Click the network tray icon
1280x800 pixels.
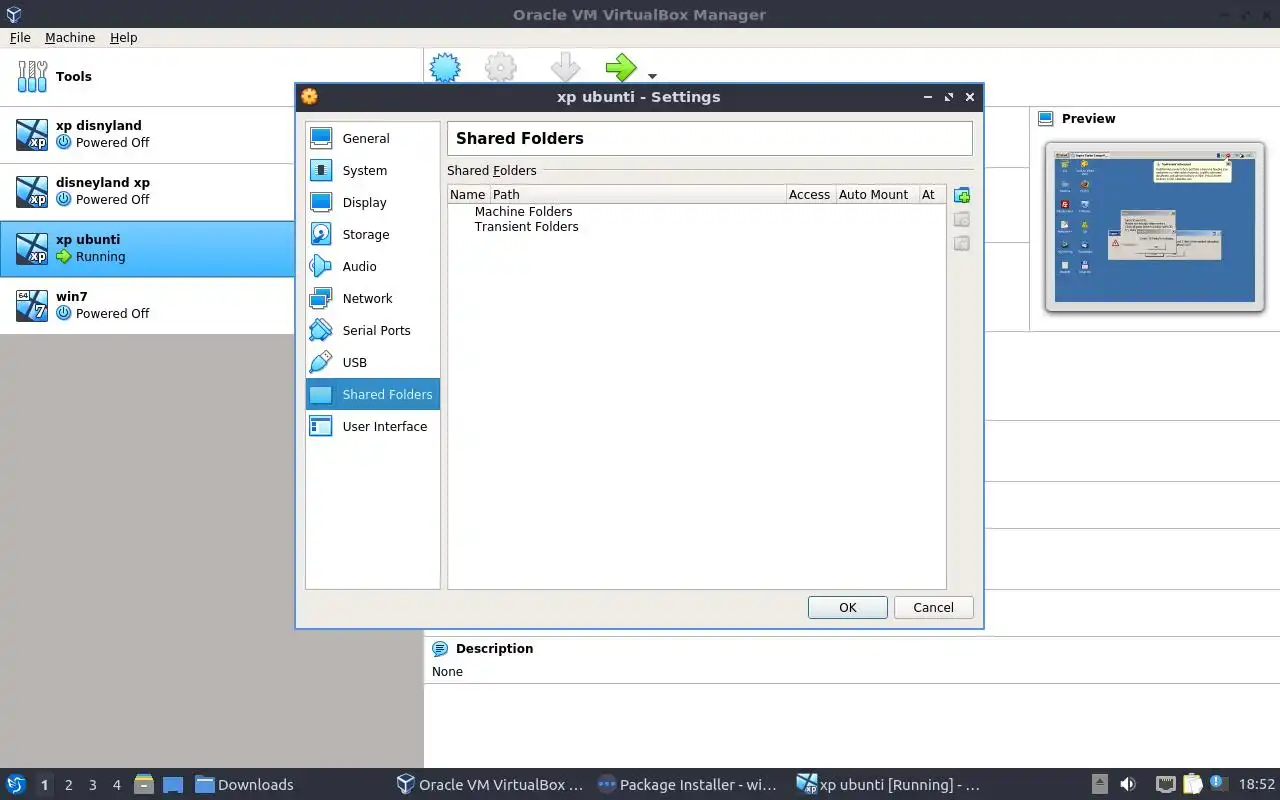click(x=1165, y=784)
